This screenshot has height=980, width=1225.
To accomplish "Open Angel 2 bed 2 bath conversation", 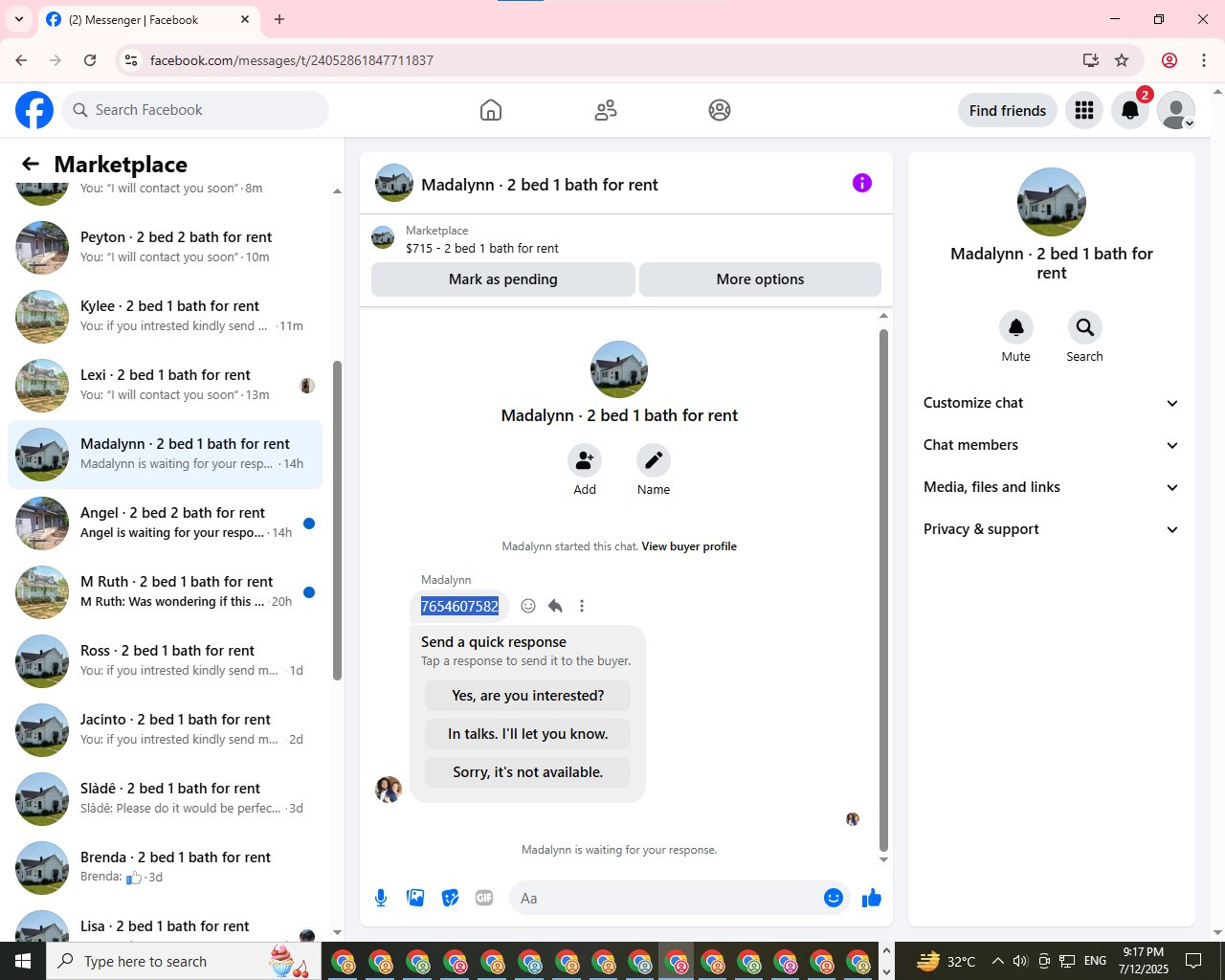I will (165, 523).
